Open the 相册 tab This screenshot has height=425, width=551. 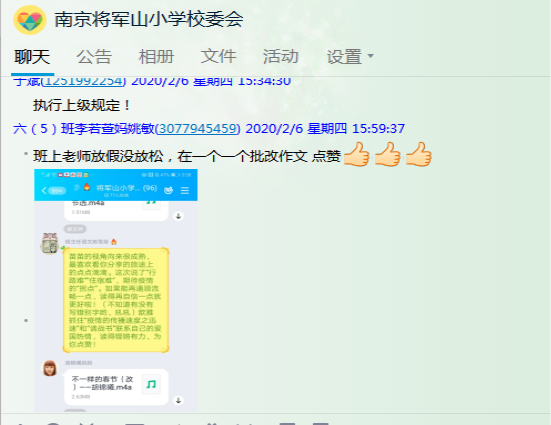156,57
